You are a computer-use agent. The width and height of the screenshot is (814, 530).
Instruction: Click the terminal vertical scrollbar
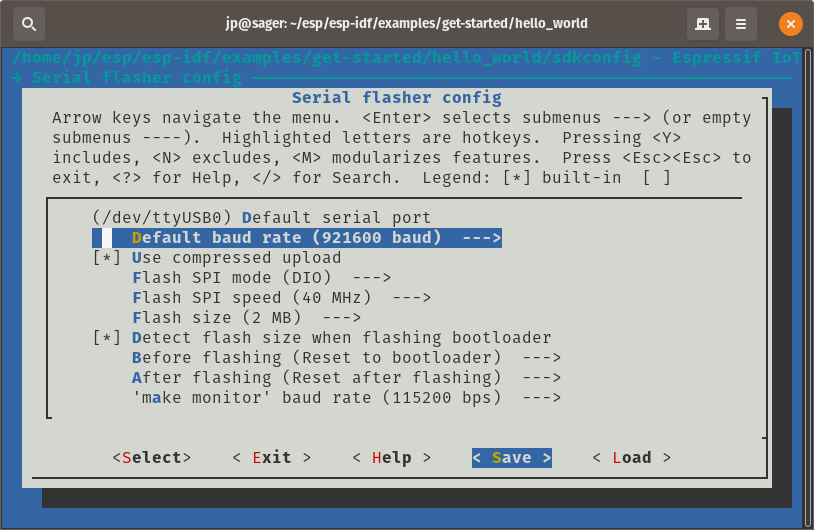[x=808, y=288]
